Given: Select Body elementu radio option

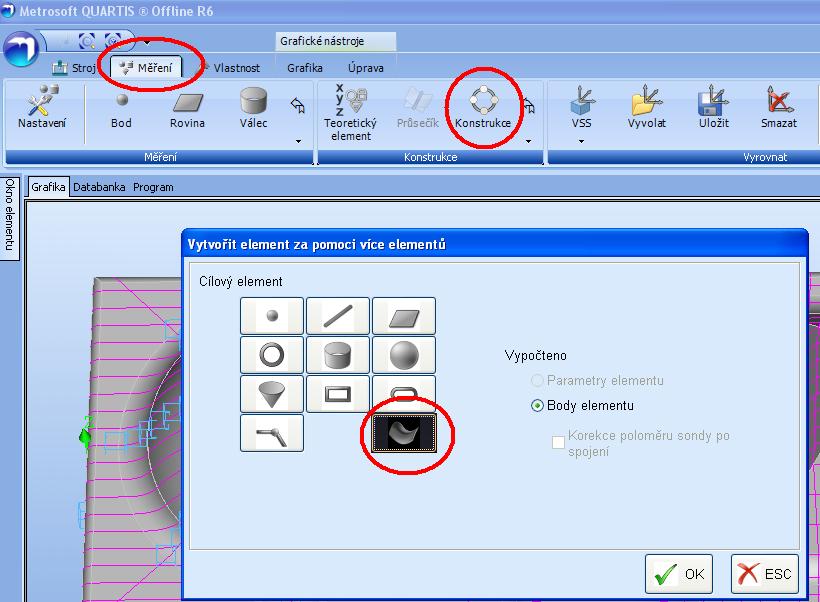Looking at the screenshot, I should pos(582,405).
